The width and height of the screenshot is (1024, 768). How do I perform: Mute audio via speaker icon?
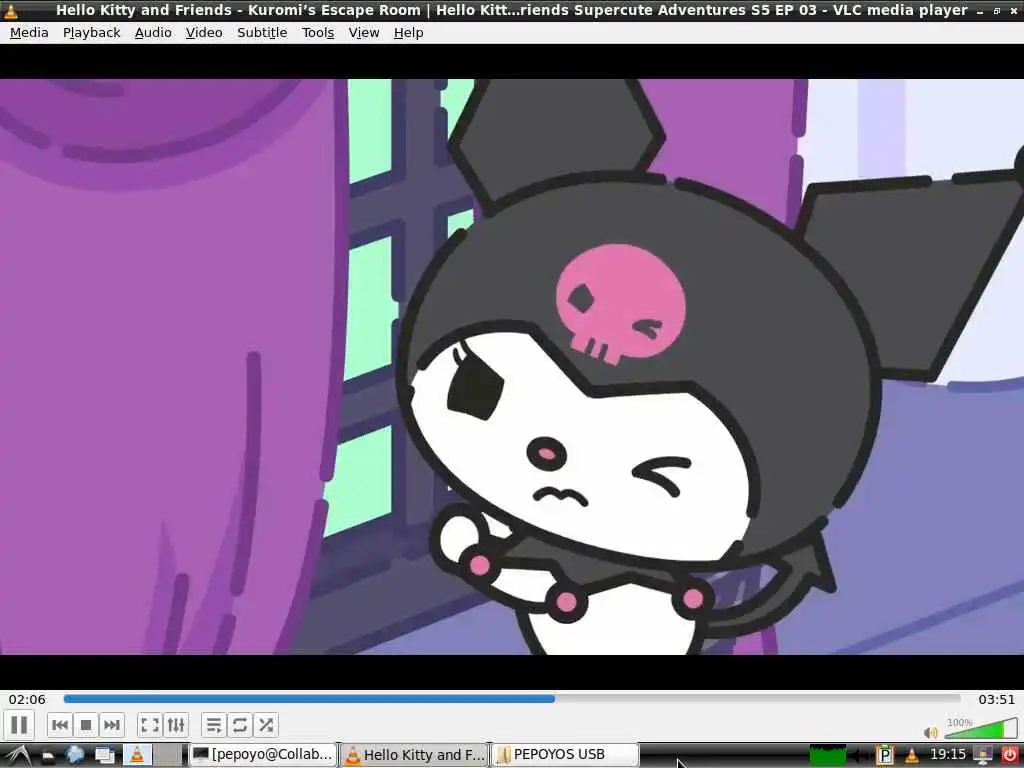pos(931,732)
